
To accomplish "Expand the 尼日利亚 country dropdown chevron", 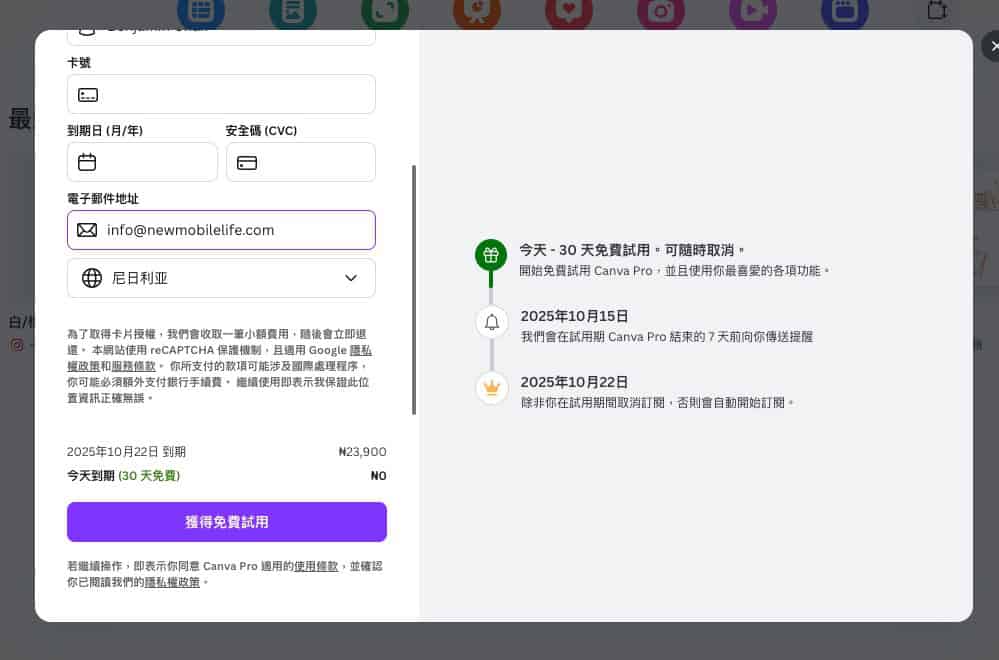I will coord(351,278).
